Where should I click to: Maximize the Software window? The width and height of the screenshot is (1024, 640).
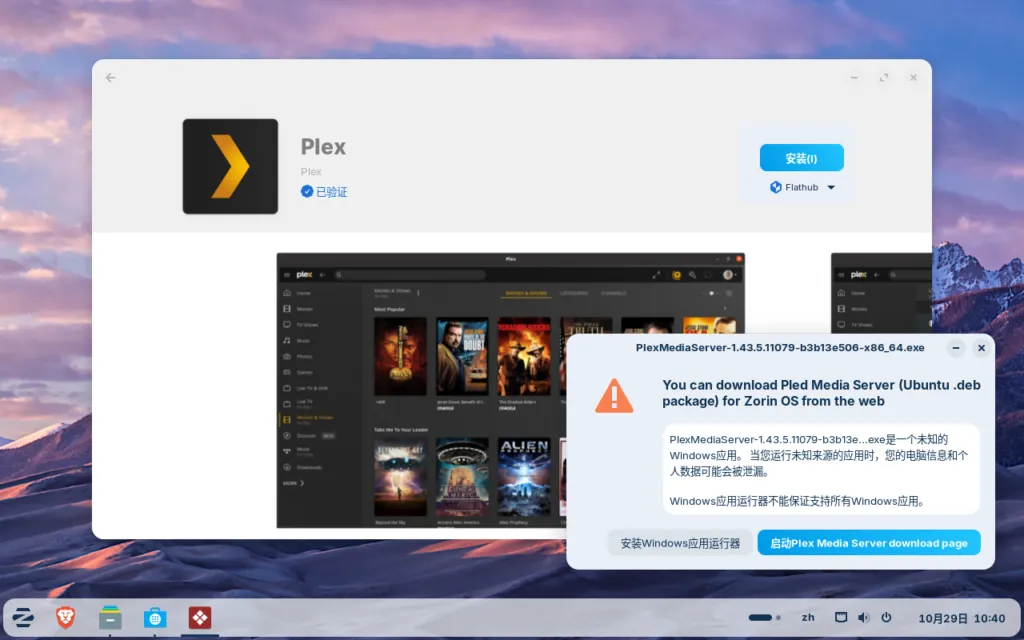point(884,78)
